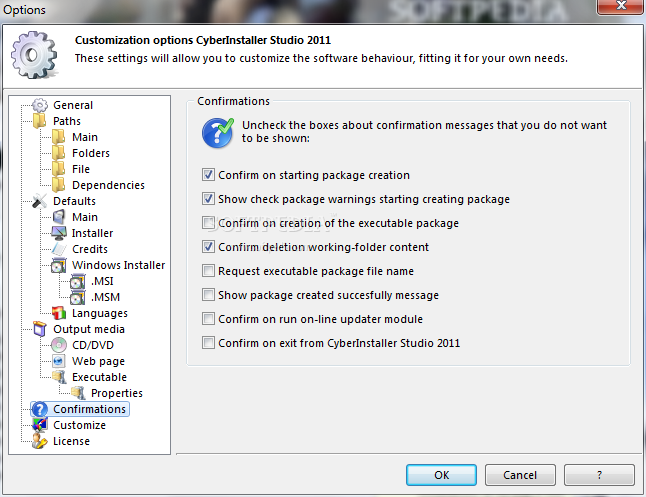This screenshot has height=497, width=646.
Task: Select the Executable Properties tree item
Action: (117, 393)
